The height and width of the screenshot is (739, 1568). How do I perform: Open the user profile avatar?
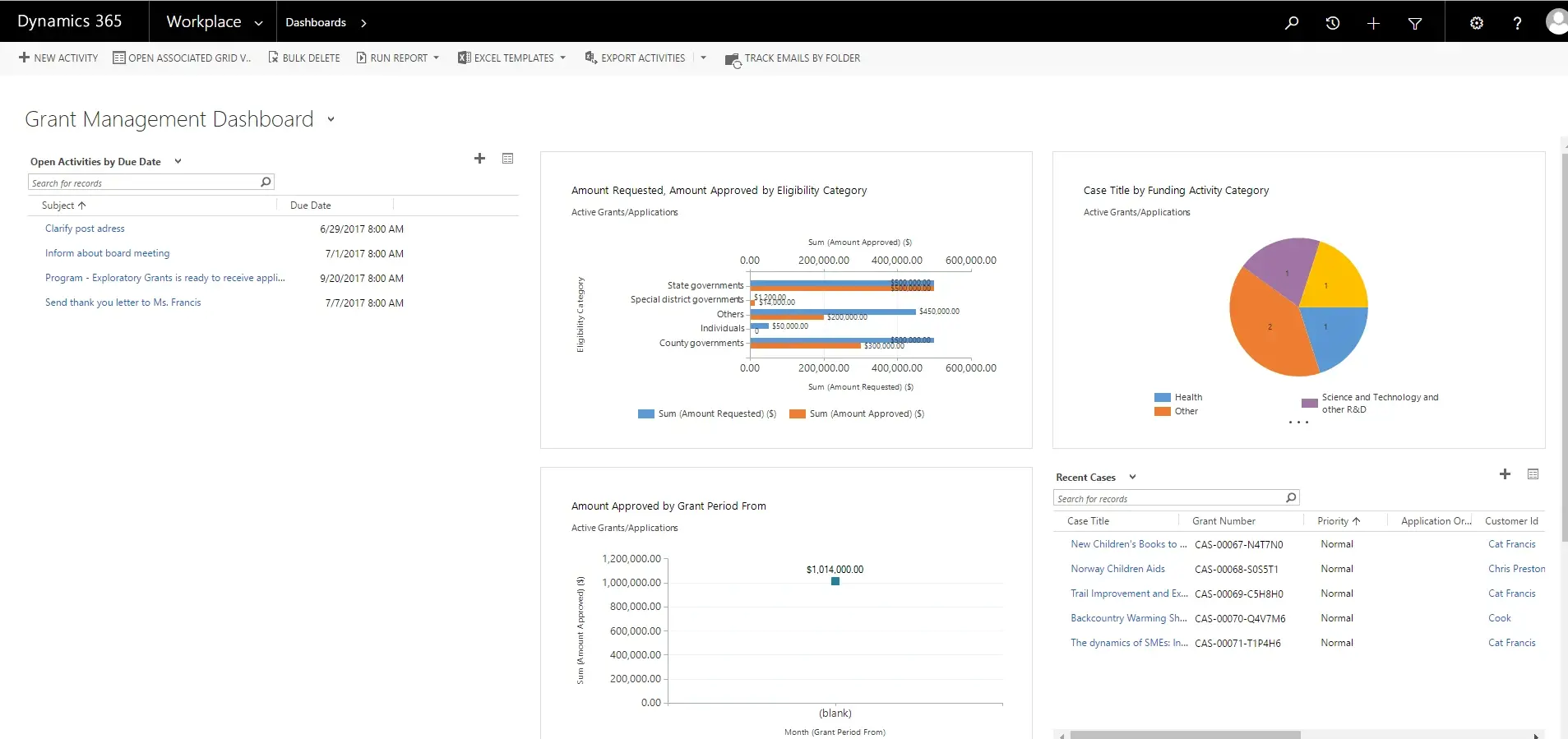[x=1556, y=21]
